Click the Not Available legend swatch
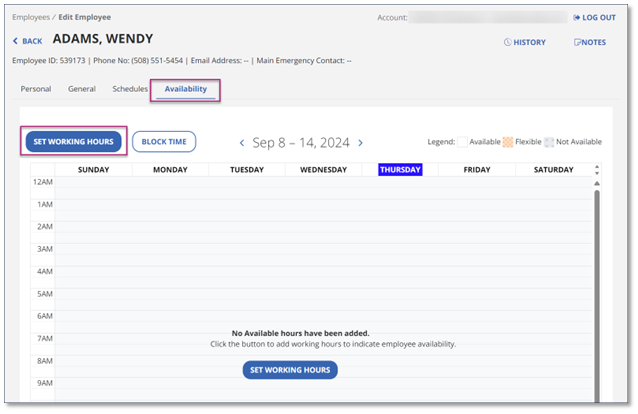Image resolution: width=638 pixels, height=414 pixels. (x=549, y=142)
